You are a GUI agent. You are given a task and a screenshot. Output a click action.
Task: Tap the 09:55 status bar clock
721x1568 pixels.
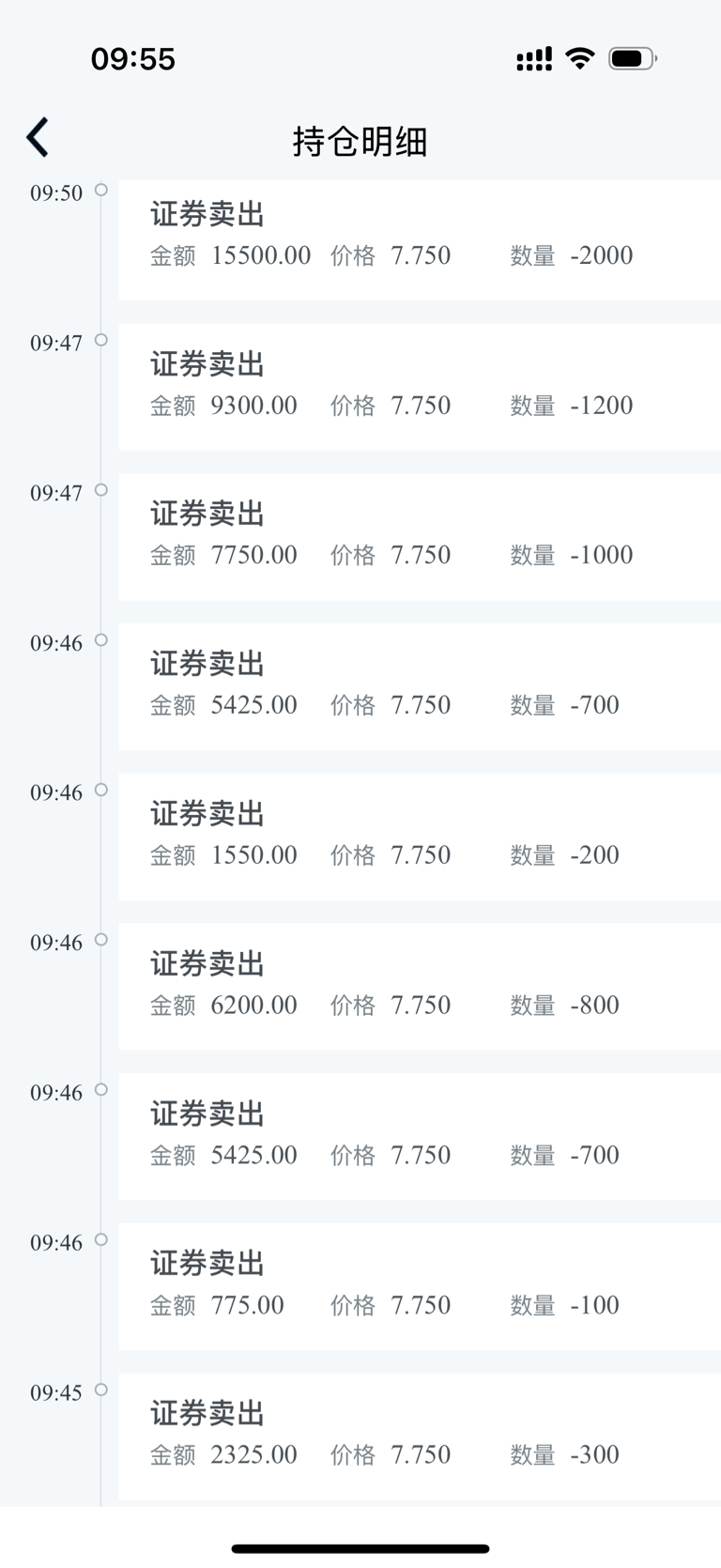133,59
